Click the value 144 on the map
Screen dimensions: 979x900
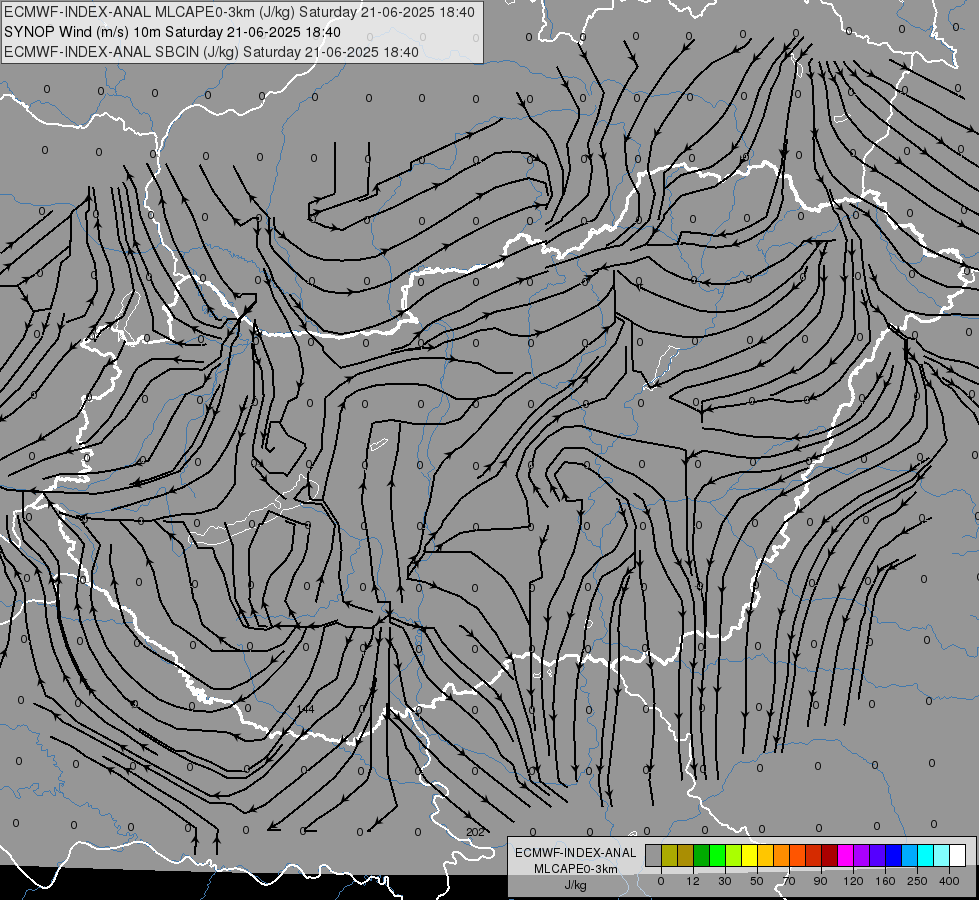pyautogui.click(x=306, y=709)
